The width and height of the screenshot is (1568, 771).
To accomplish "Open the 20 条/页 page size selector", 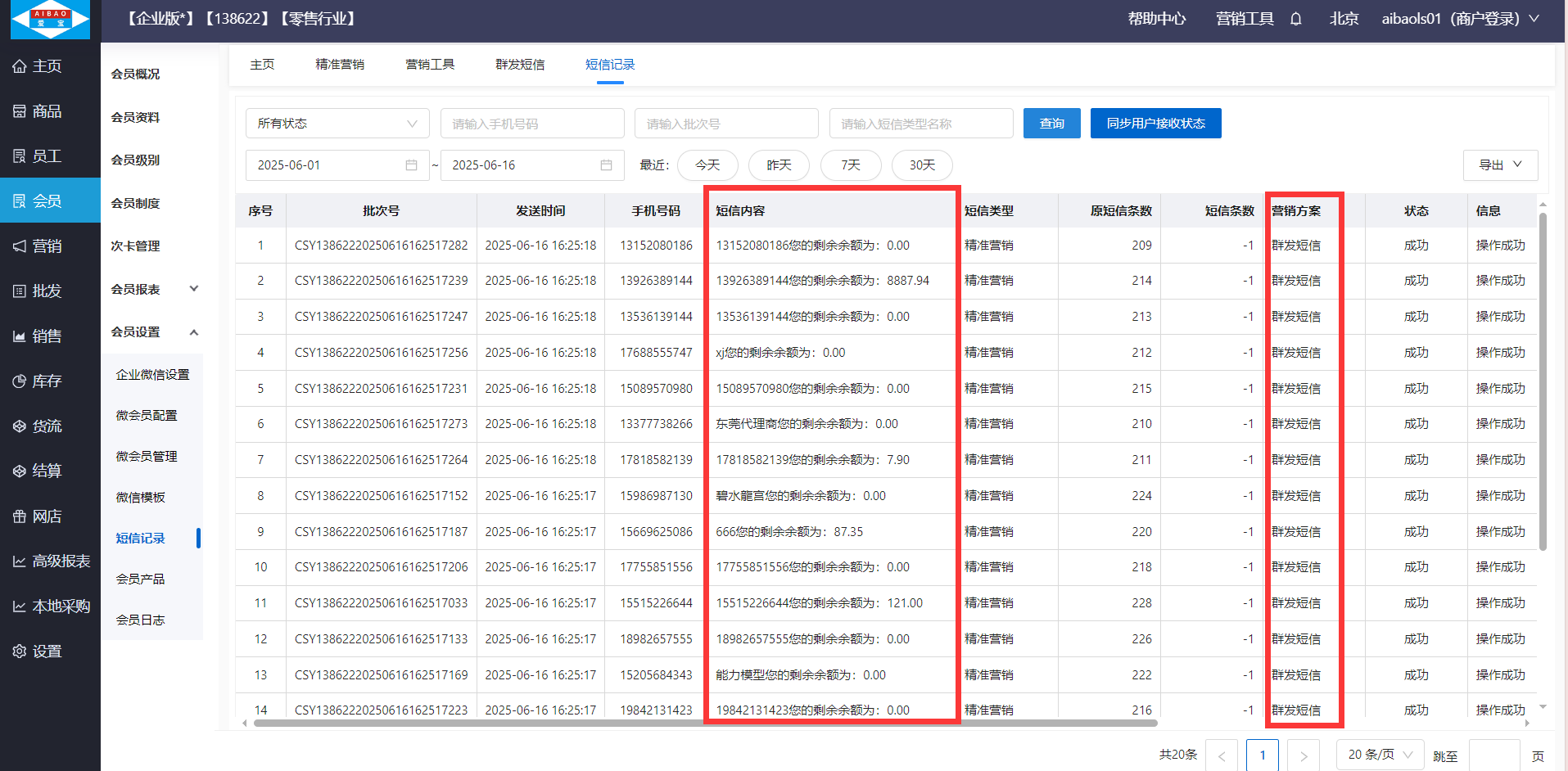I will 1380,755.
